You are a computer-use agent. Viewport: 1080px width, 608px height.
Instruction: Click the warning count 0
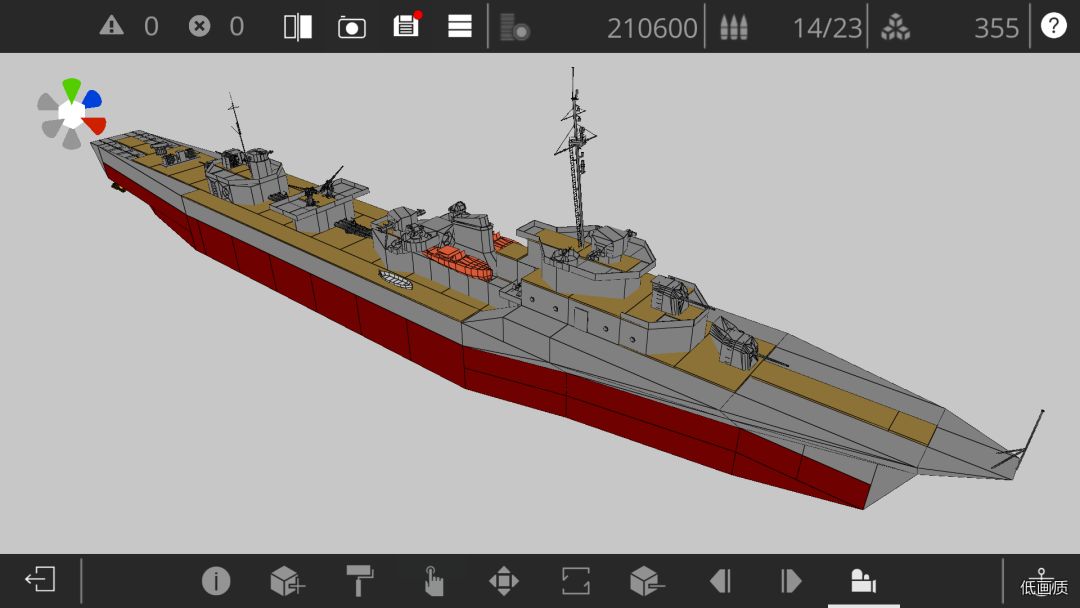click(x=152, y=27)
